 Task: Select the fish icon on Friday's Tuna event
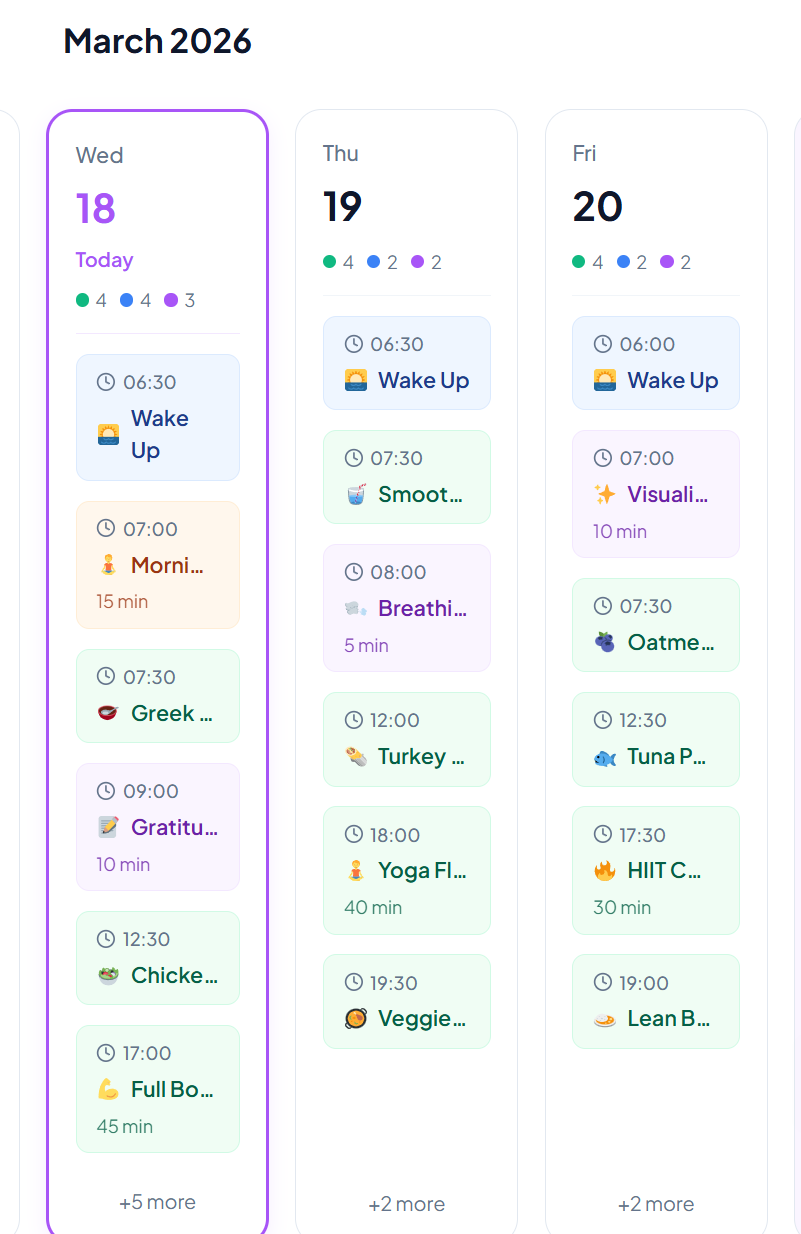coord(605,757)
